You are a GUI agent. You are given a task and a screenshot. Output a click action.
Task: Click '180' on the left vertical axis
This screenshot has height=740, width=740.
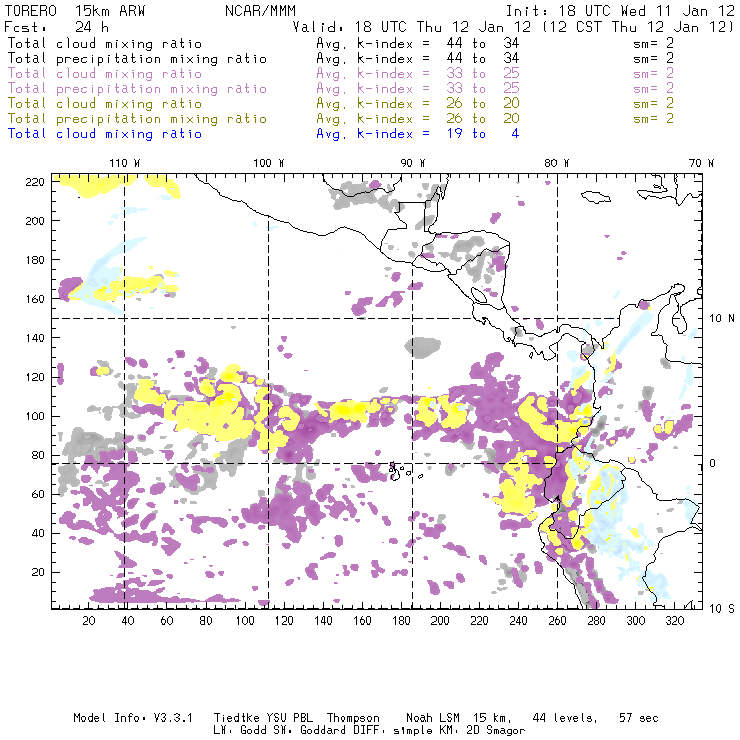tap(35, 260)
